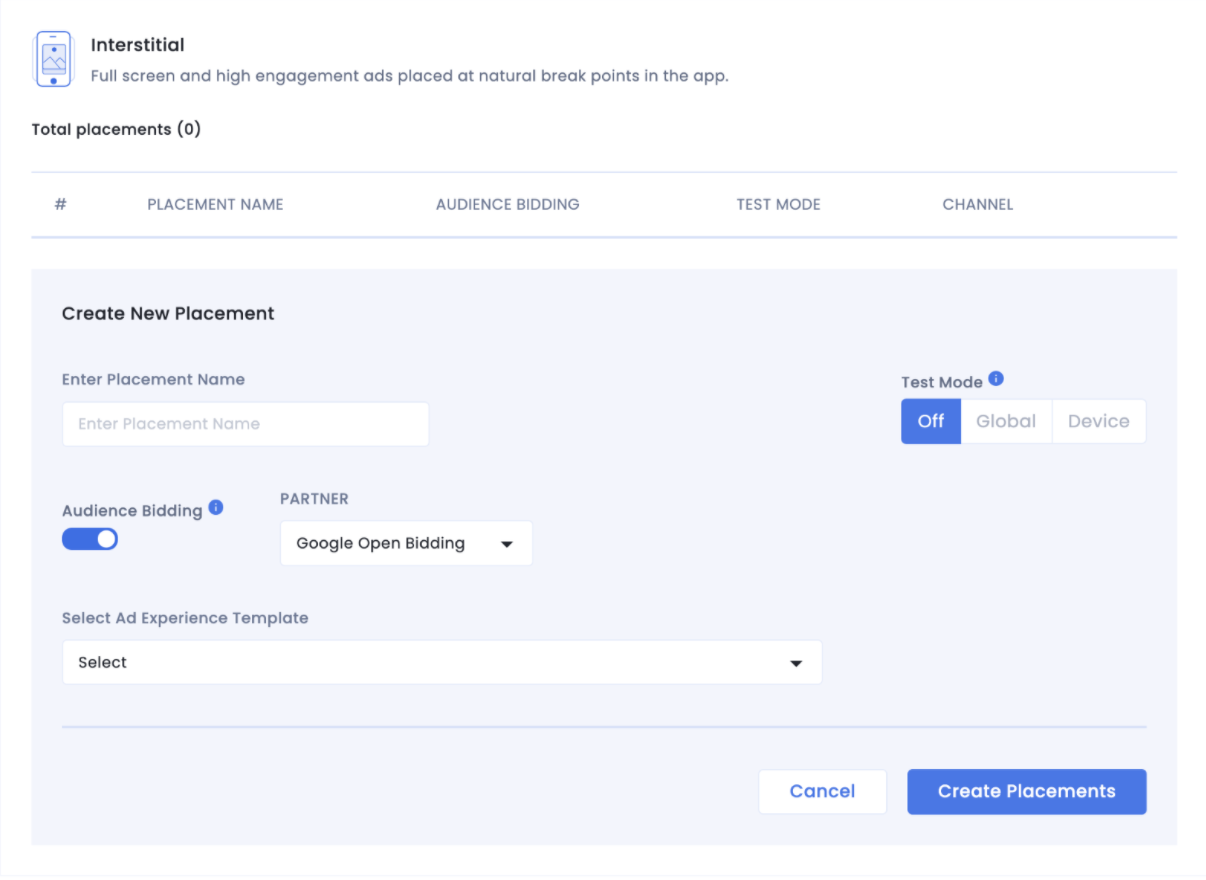This screenshot has height=880, width=1206.
Task: Click the # column header
Action: [x=60, y=204]
